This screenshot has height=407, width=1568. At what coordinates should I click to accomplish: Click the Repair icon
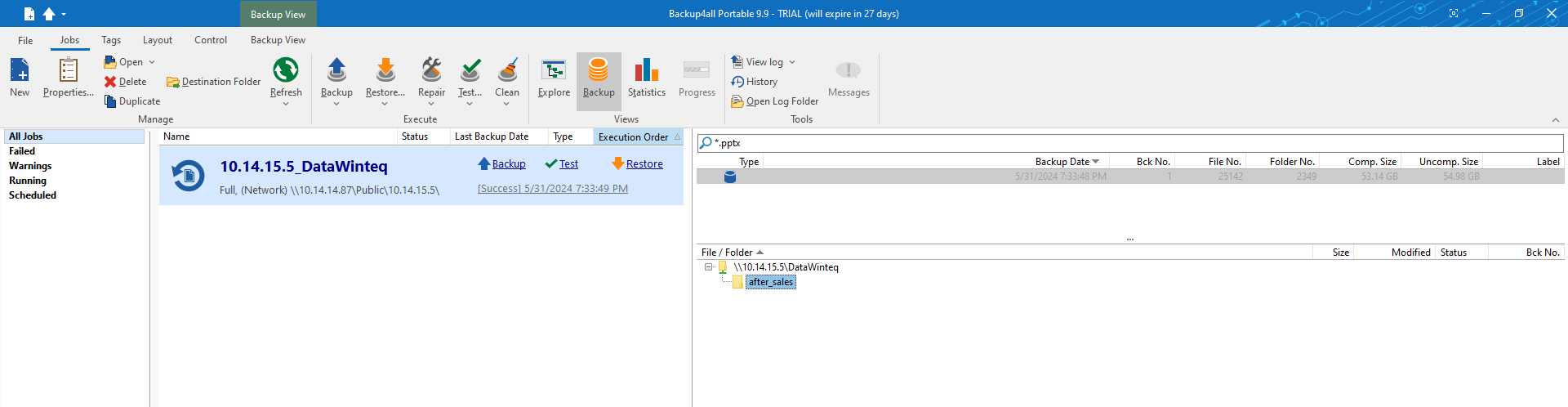[x=431, y=70]
